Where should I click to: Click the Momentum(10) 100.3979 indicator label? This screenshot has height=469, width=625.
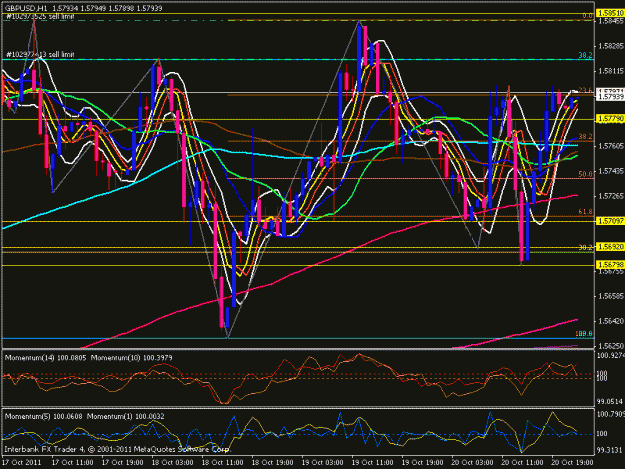tap(132, 358)
